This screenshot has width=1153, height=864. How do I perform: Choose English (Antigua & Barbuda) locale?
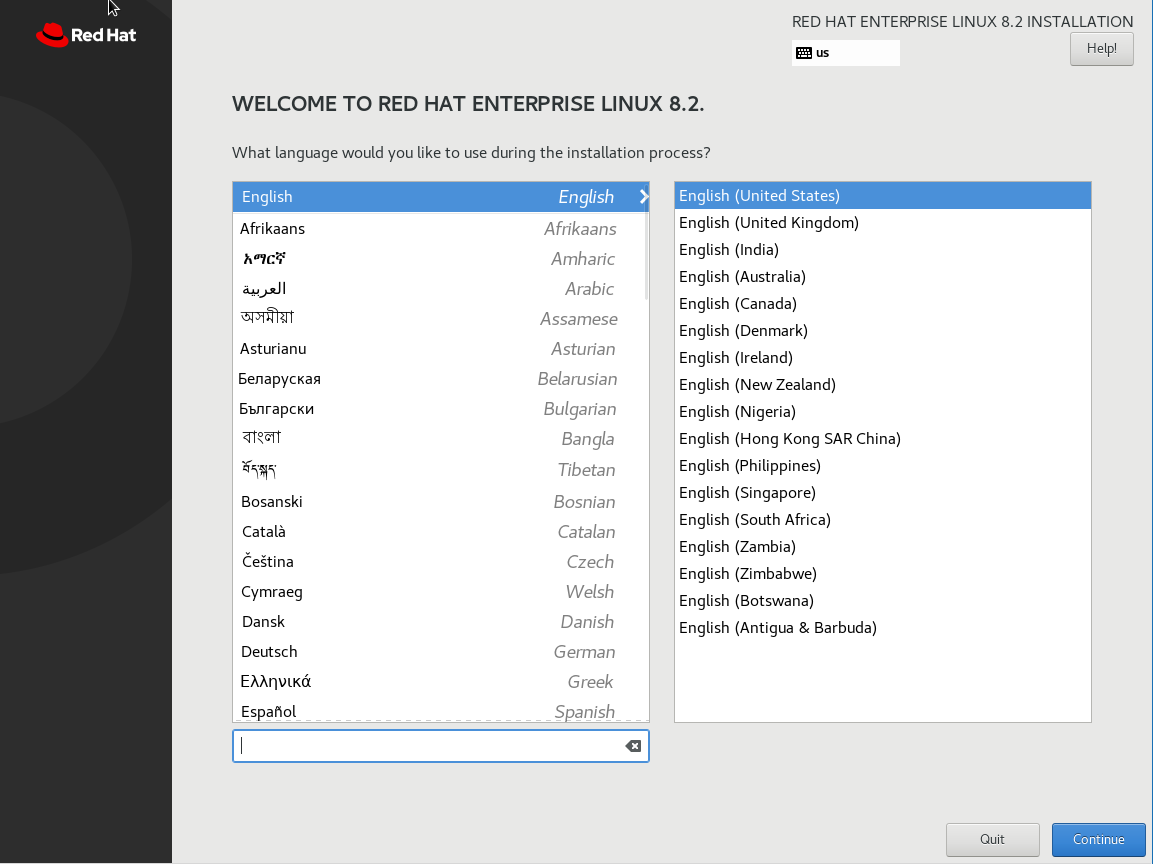(882, 628)
